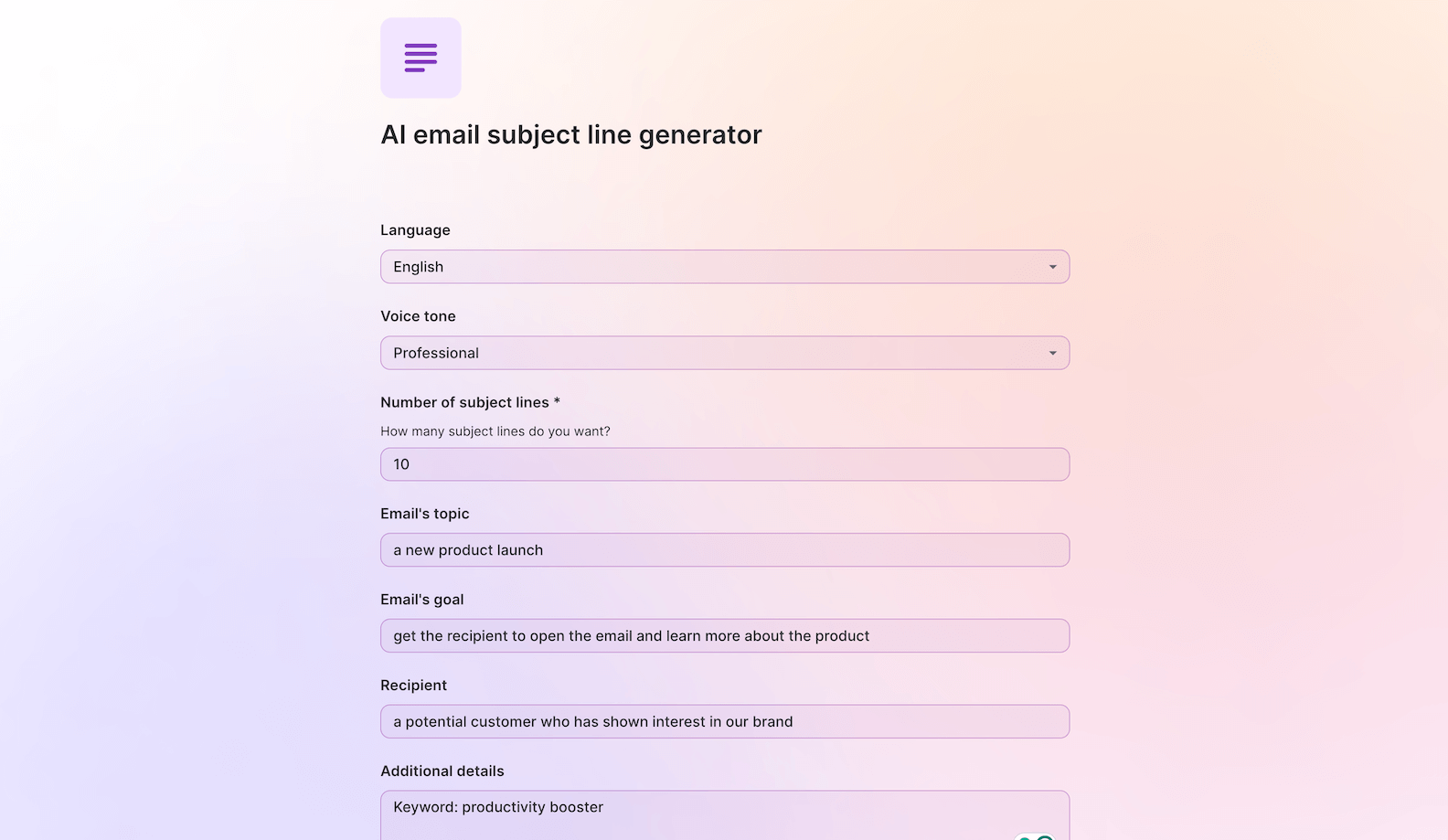Click the 'Recipient' field label
This screenshot has height=840, width=1448.
click(x=413, y=685)
